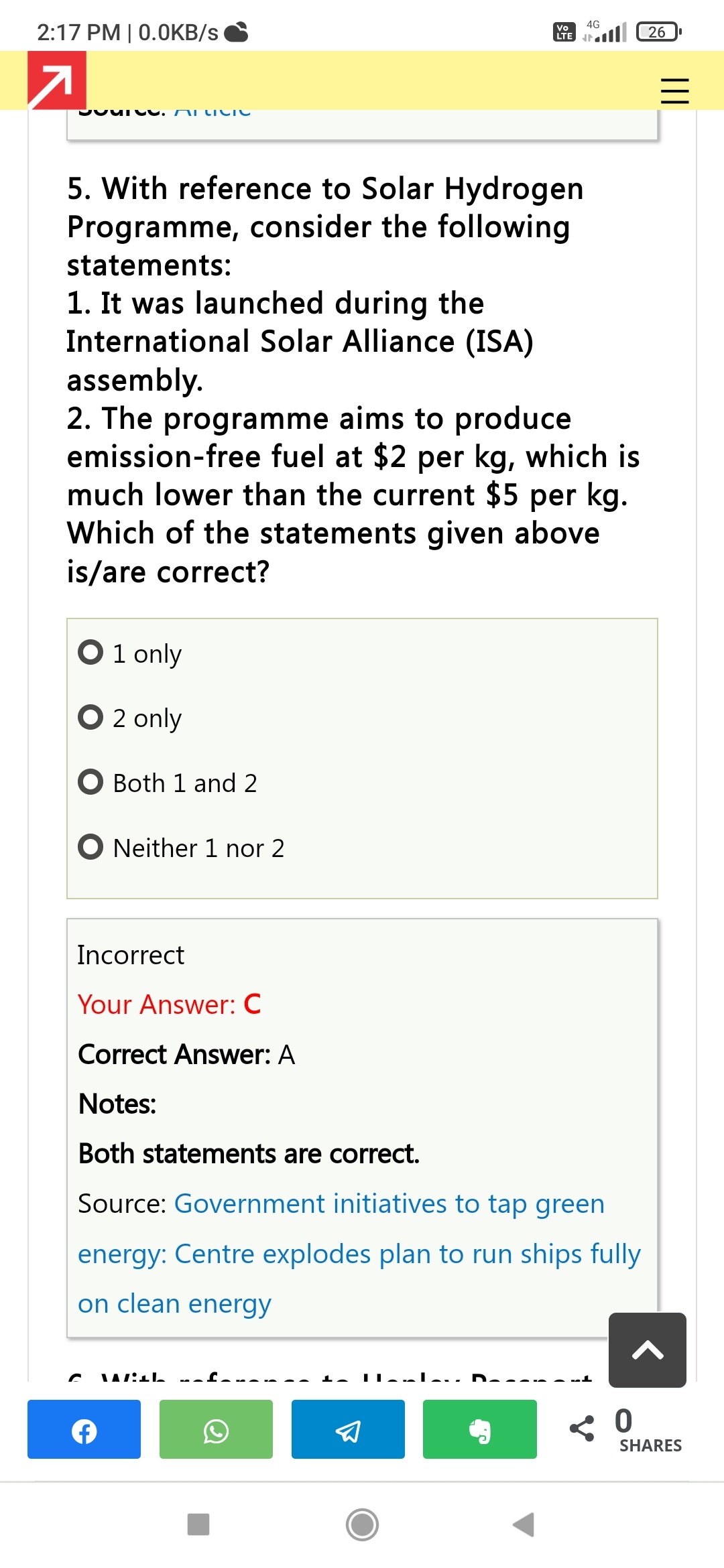This screenshot has height=1568, width=724.
Task: Tap the status bar clock
Action: 78,32
